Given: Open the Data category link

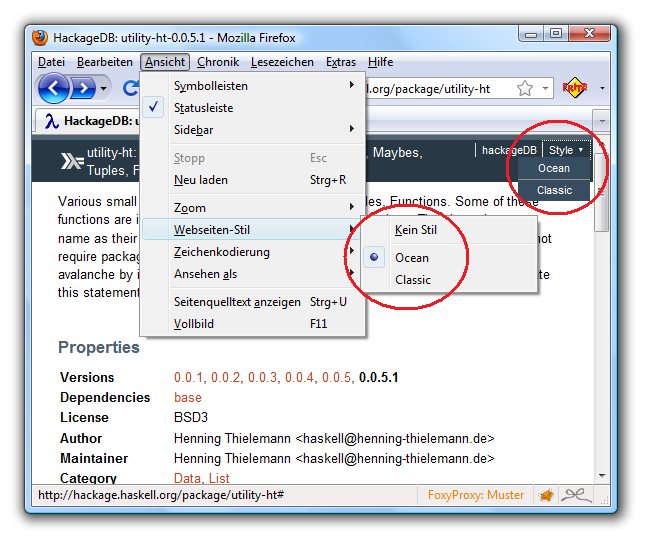Looking at the screenshot, I should pyautogui.click(x=187, y=478).
